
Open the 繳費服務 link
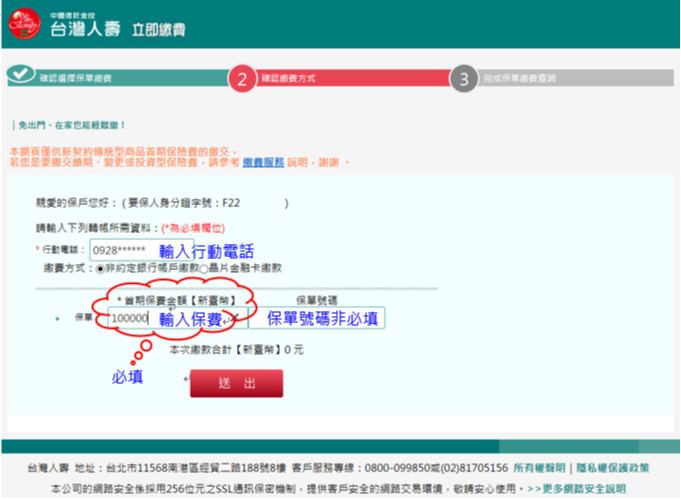pos(263,162)
